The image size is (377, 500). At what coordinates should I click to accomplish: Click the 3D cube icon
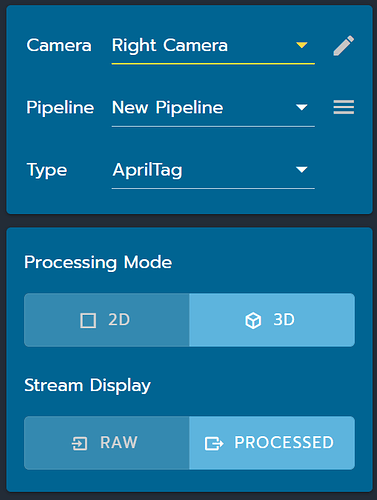point(253,320)
